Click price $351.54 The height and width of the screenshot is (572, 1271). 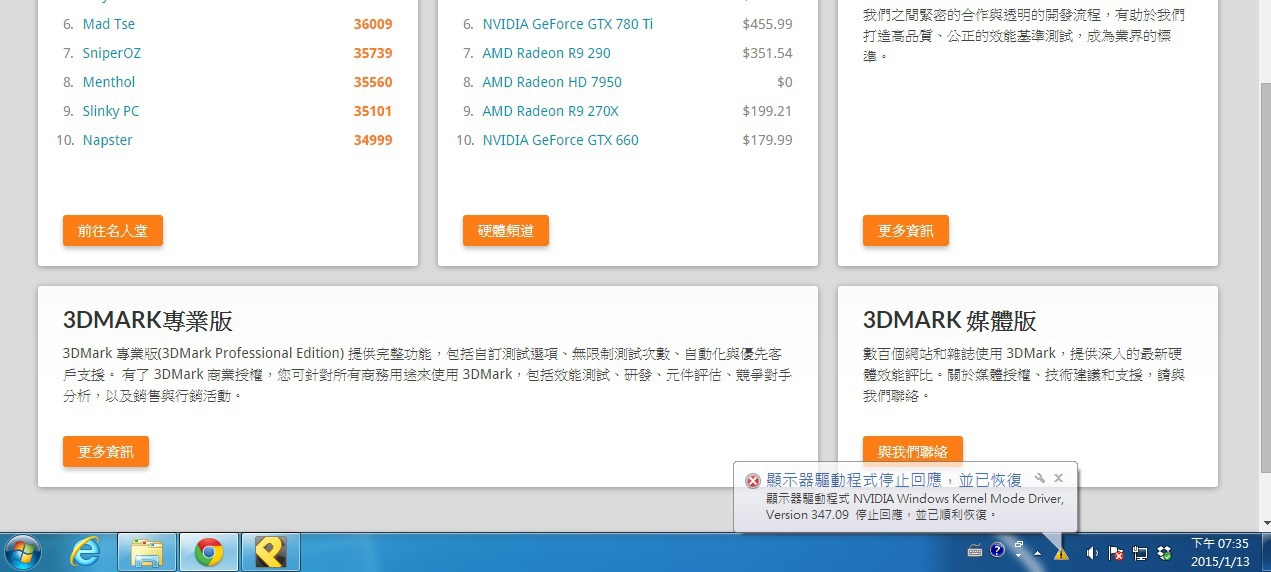[768, 53]
